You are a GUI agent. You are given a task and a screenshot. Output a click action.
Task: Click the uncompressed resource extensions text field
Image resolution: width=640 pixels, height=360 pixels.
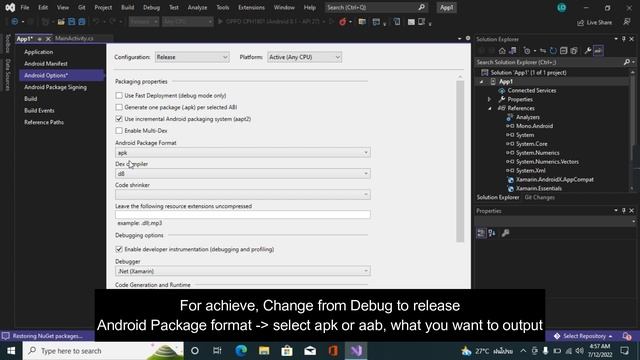tap(242, 215)
